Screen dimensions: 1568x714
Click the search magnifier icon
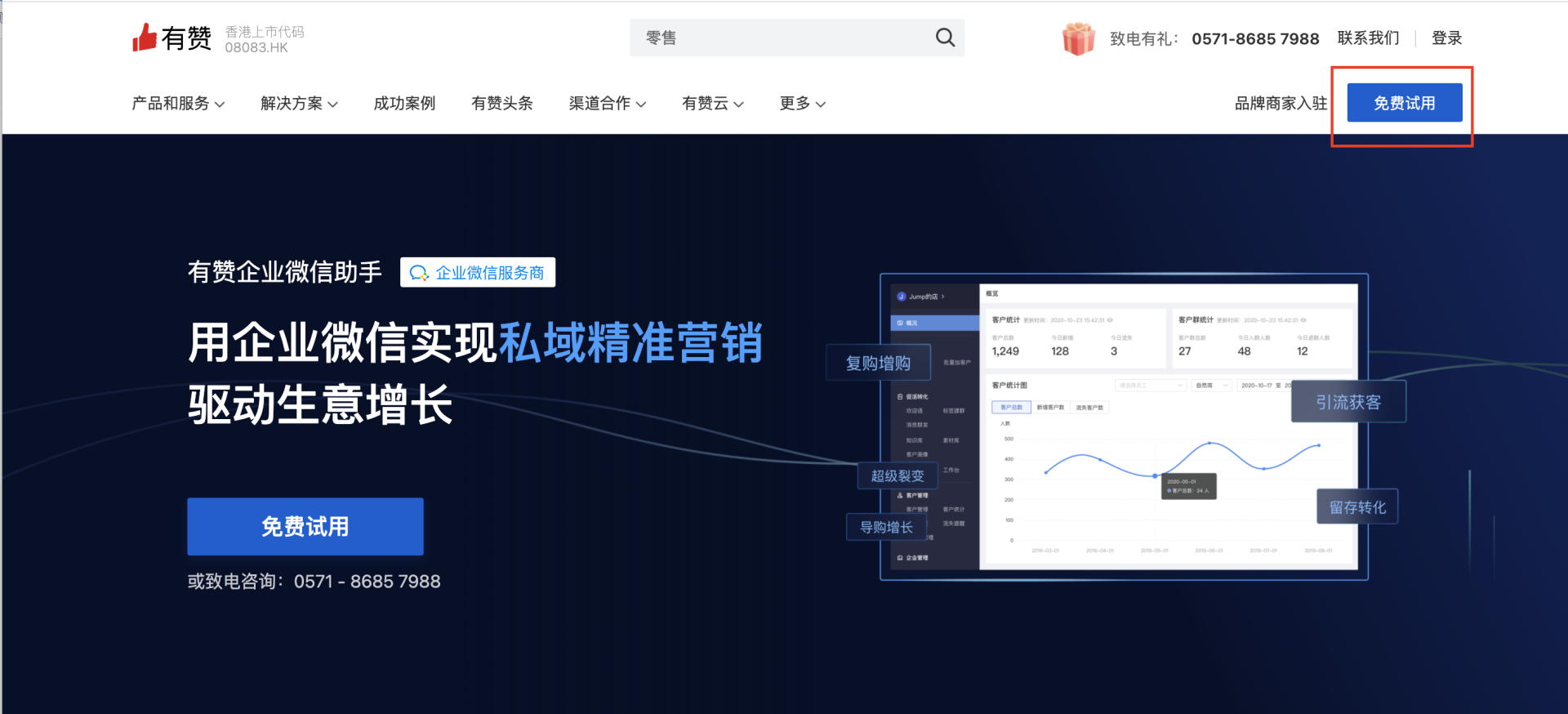[x=945, y=38]
